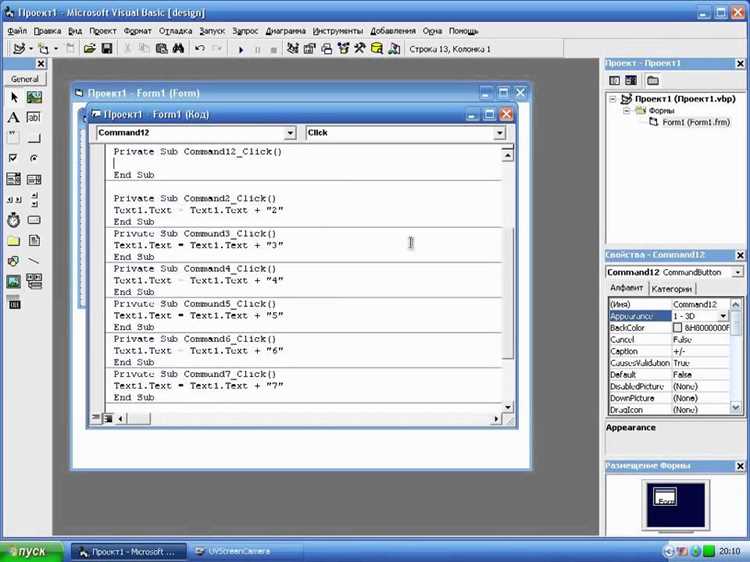Click the Add Form toolbar icon
Image resolution: width=750 pixels, height=562 pixels.
tap(44, 49)
